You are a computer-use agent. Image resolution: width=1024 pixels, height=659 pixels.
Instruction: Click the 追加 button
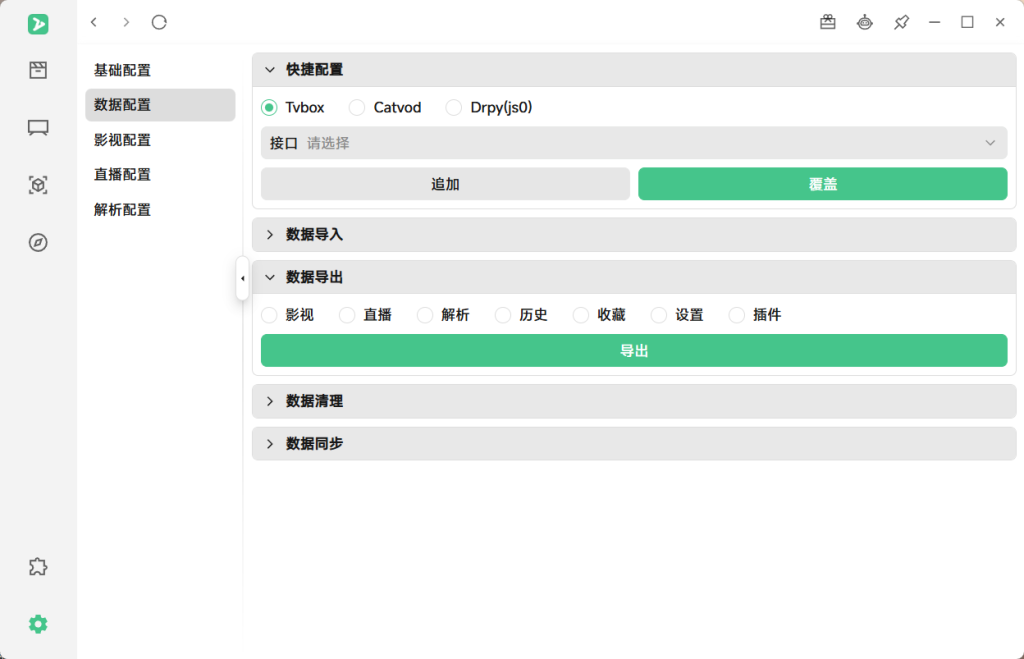coord(445,184)
